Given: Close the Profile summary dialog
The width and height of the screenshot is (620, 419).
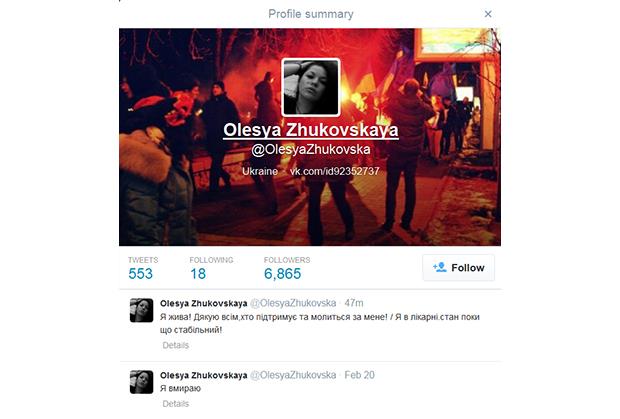Looking at the screenshot, I should (x=488, y=14).
